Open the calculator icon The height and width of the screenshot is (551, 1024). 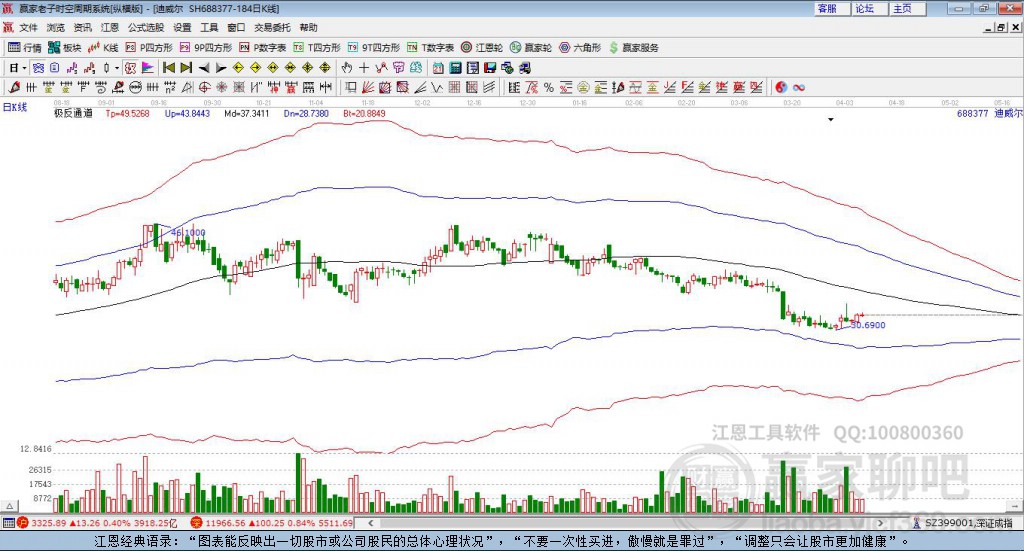pyautogui.click(x=455, y=68)
